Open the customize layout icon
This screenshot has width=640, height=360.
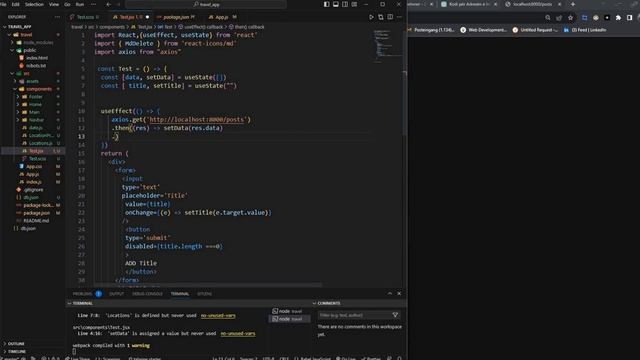tap(354, 4)
